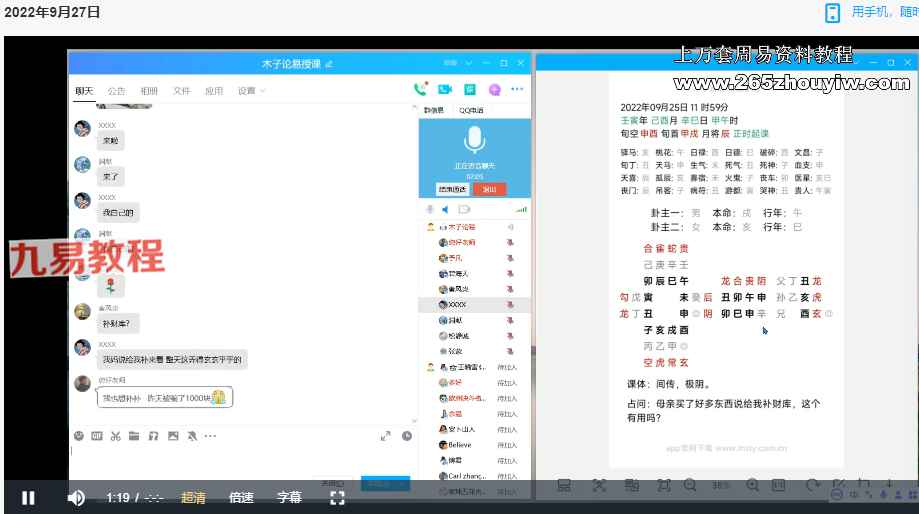Image resolution: width=919 pixels, height=514 pixels.
Task: Click the send picture icon
Action: pyautogui.click(x=173, y=436)
